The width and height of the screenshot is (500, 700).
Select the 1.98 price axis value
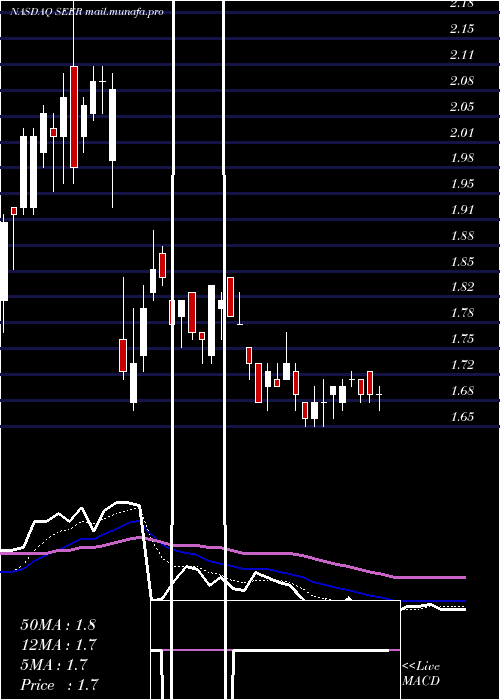click(462, 158)
